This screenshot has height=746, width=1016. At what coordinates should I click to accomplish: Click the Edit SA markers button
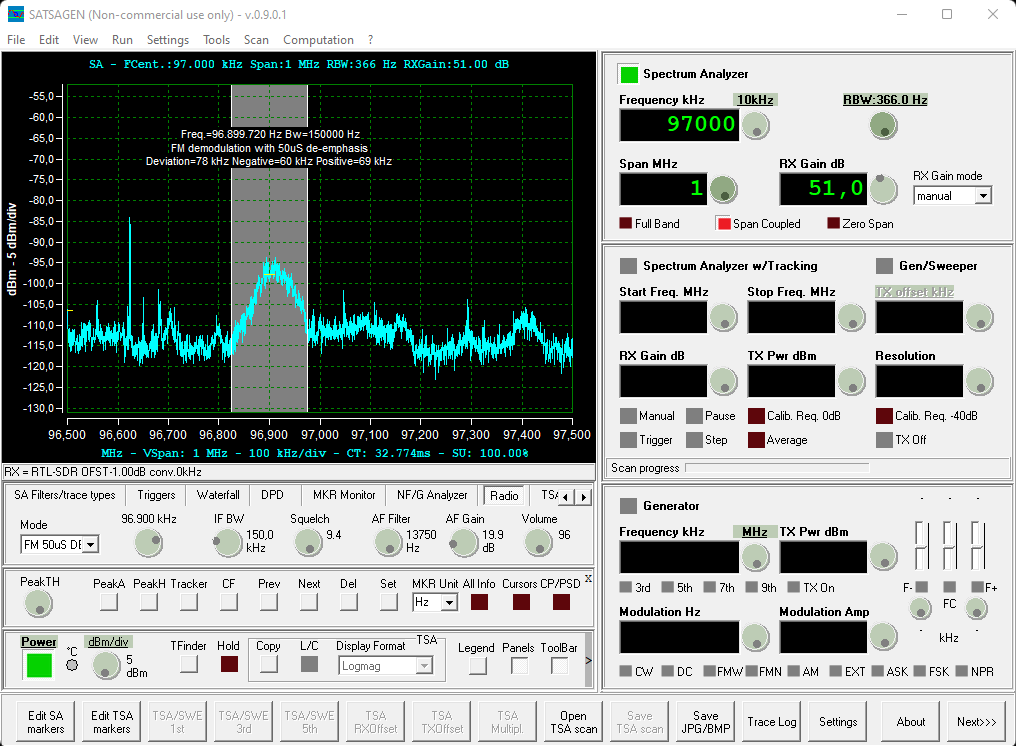click(45, 722)
